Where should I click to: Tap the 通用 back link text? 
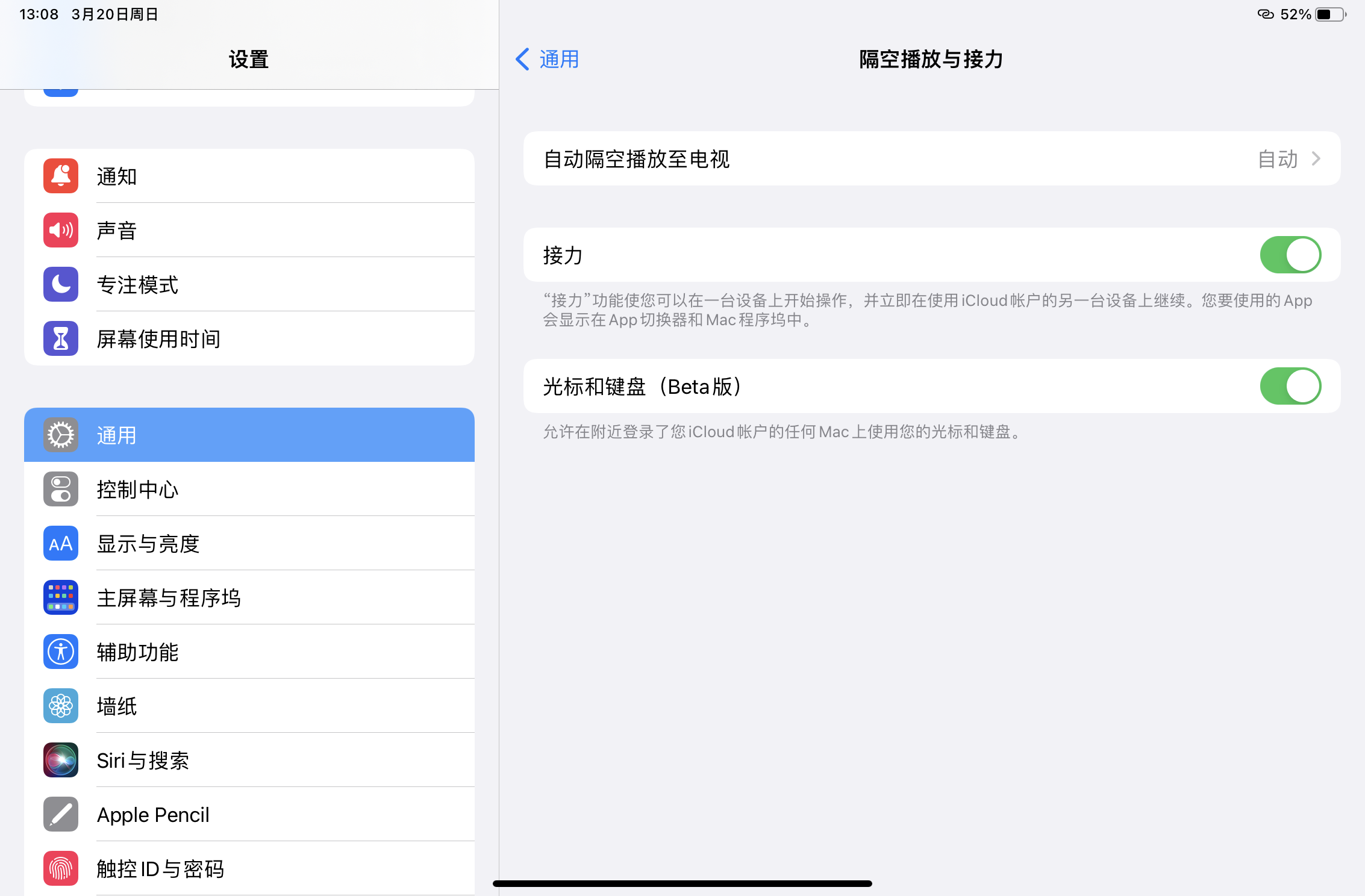tap(559, 59)
